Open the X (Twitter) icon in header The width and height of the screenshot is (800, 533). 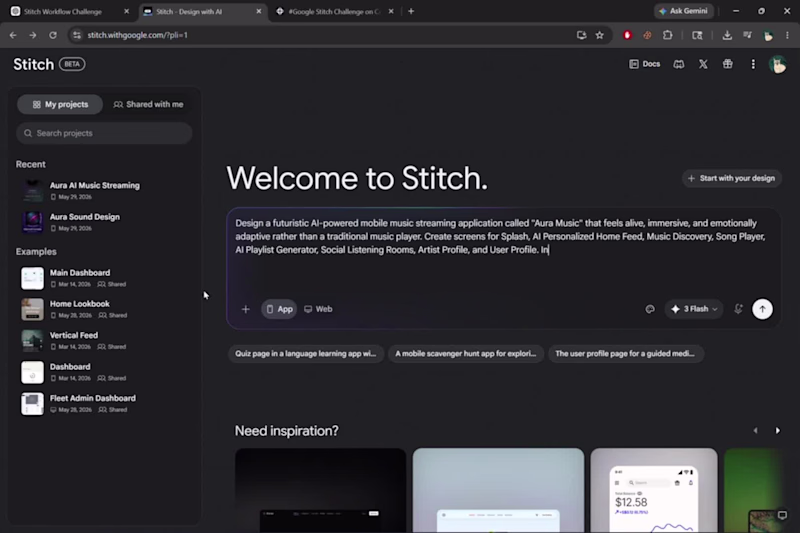(x=703, y=64)
